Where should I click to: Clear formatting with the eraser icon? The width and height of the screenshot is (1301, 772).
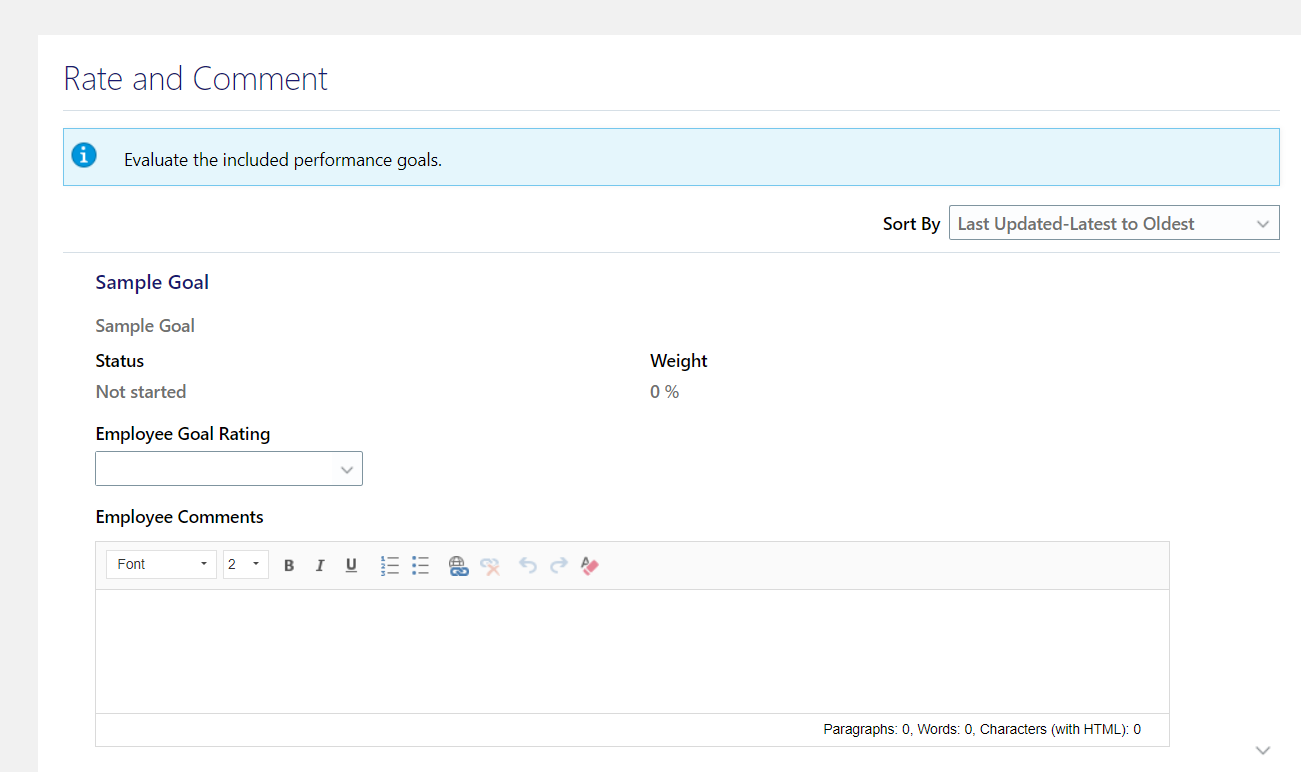[x=589, y=565]
